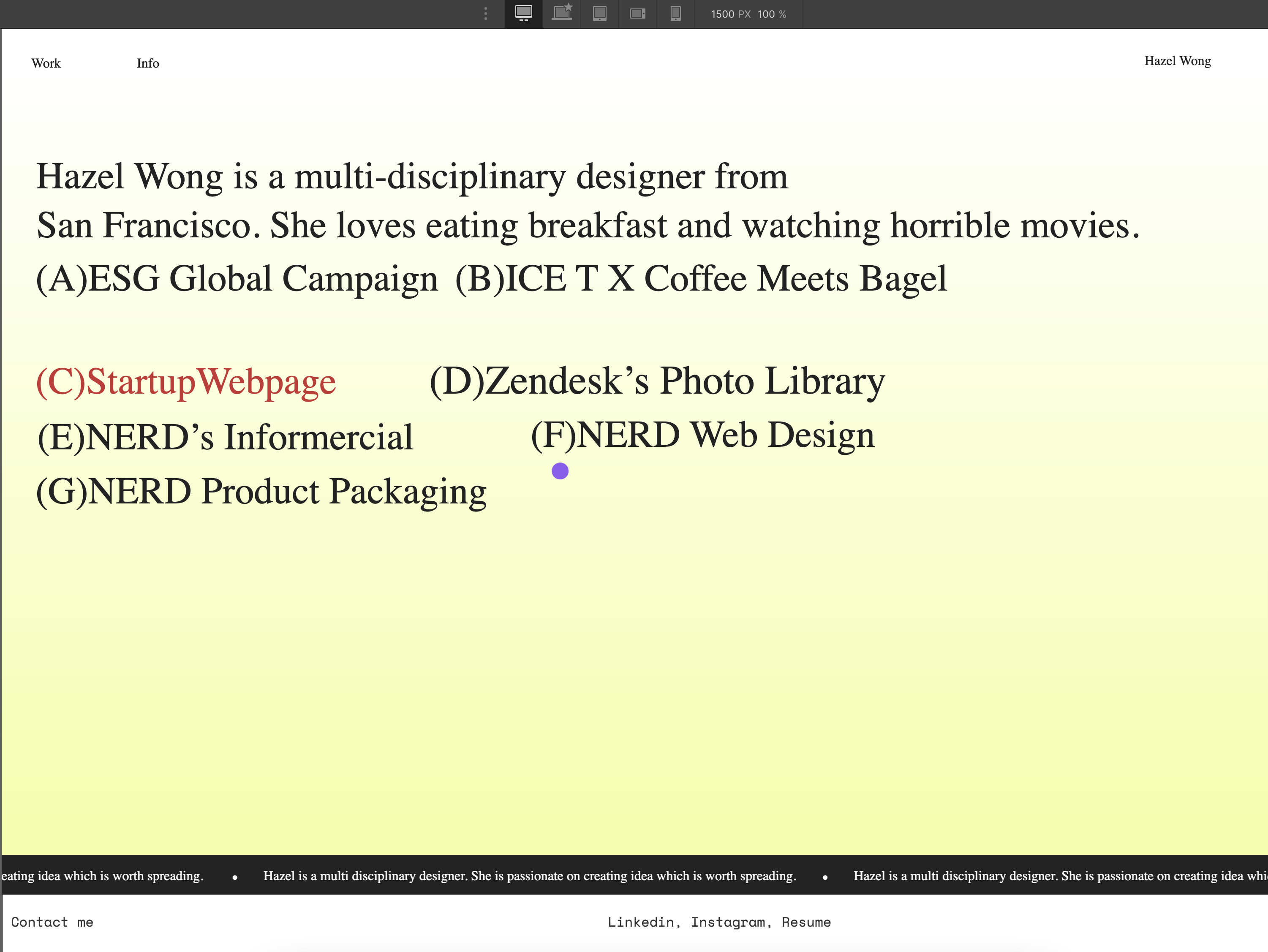The height and width of the screenshot is (952, 1268).
Task: Switch to laptop base breakpoint with star
Action: click(562, 13)
